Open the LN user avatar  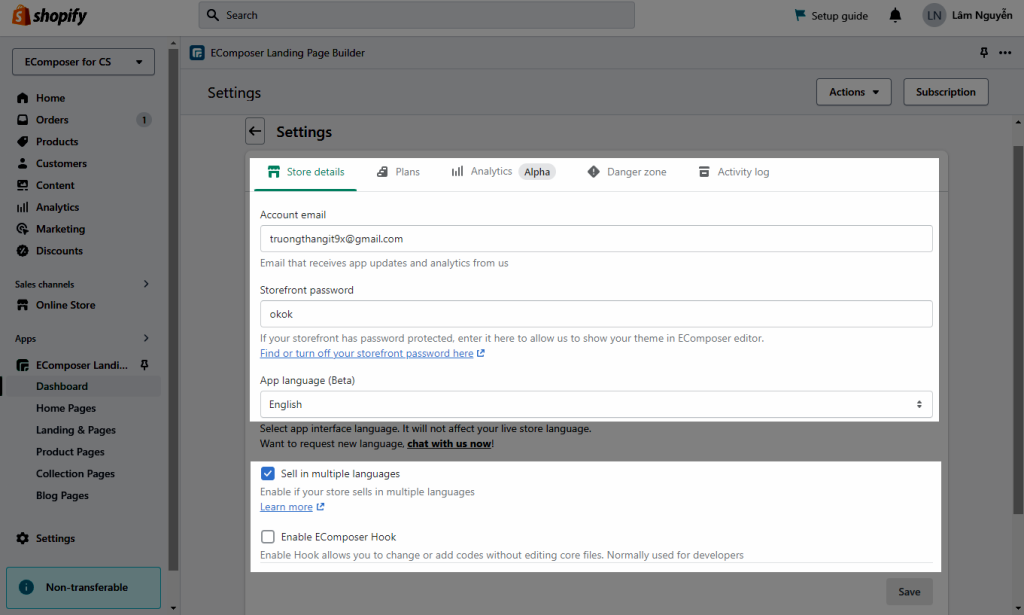click(934, 15)
